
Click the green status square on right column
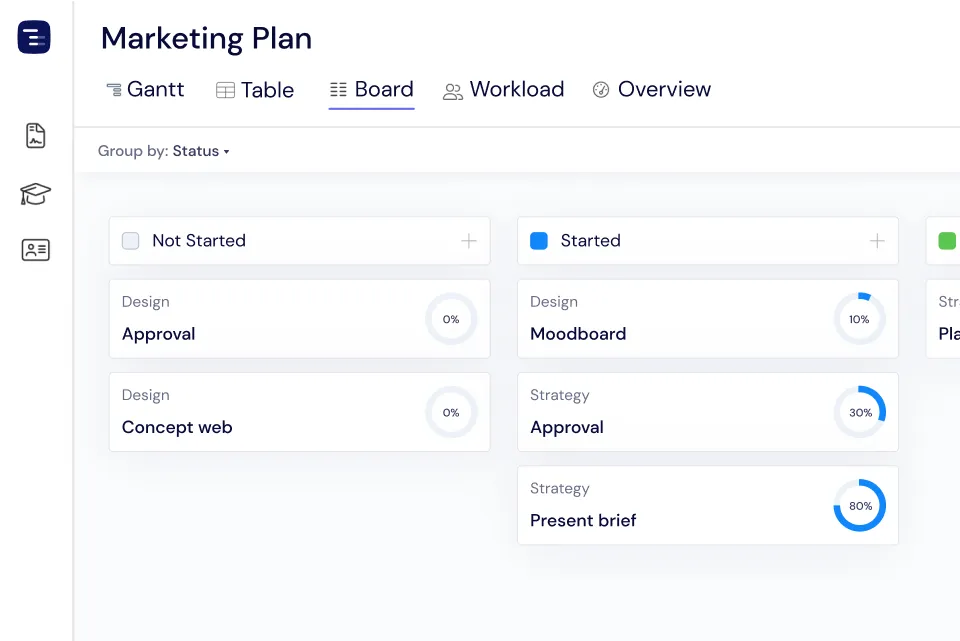(x=945, y=240)
